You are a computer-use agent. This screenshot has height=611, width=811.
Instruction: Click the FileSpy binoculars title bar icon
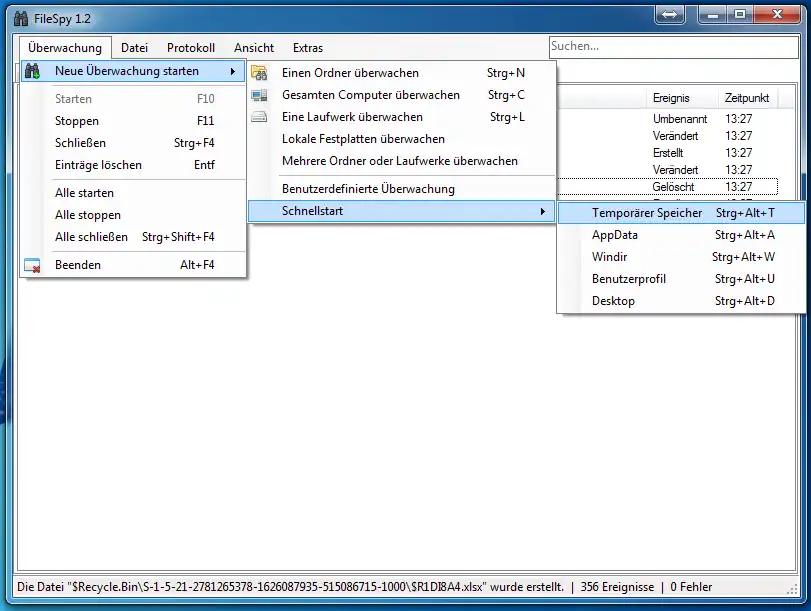(21, 19)
